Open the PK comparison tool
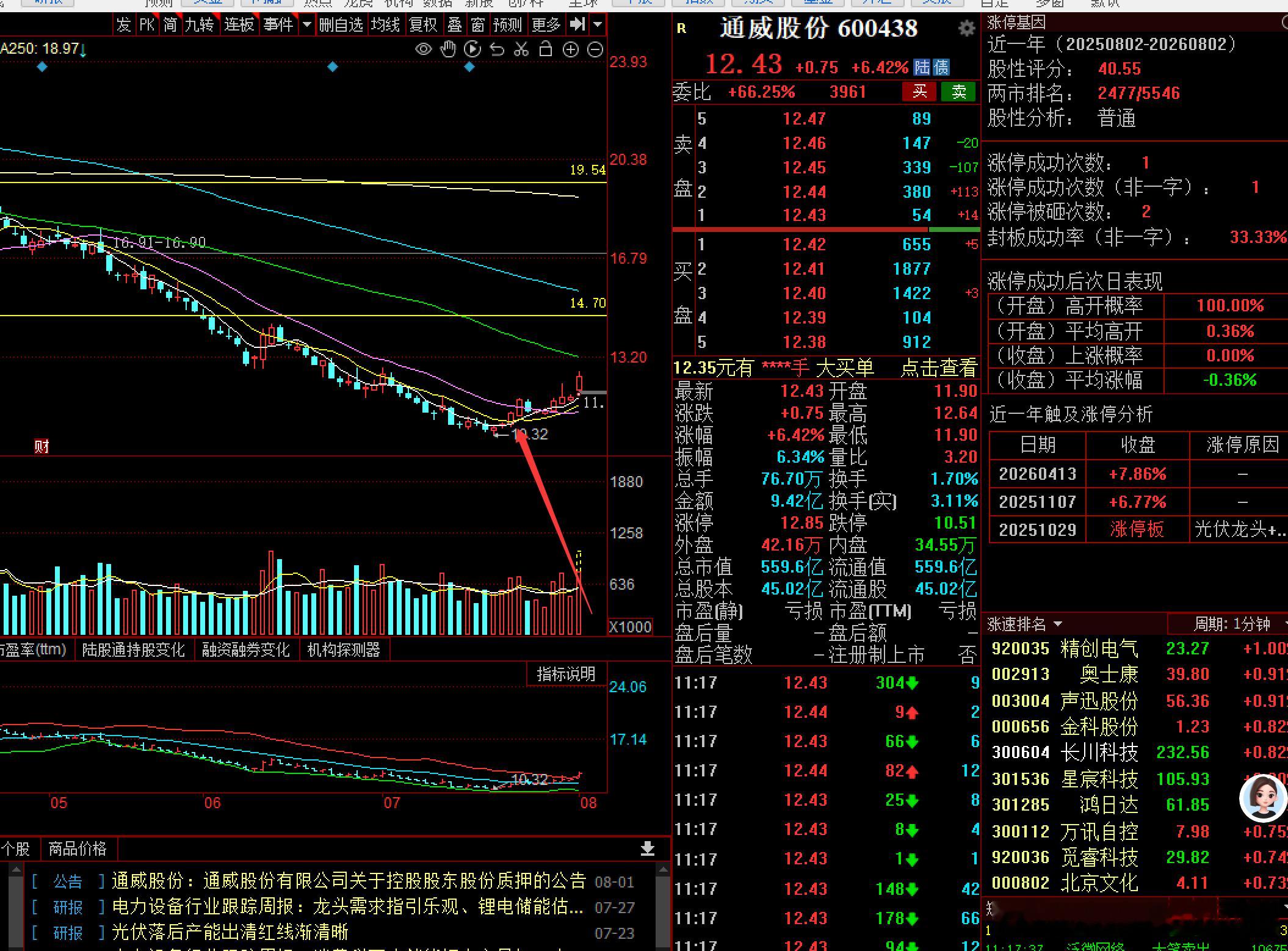This screenshot has width=1288, height=951. click(x=147, y=24)
